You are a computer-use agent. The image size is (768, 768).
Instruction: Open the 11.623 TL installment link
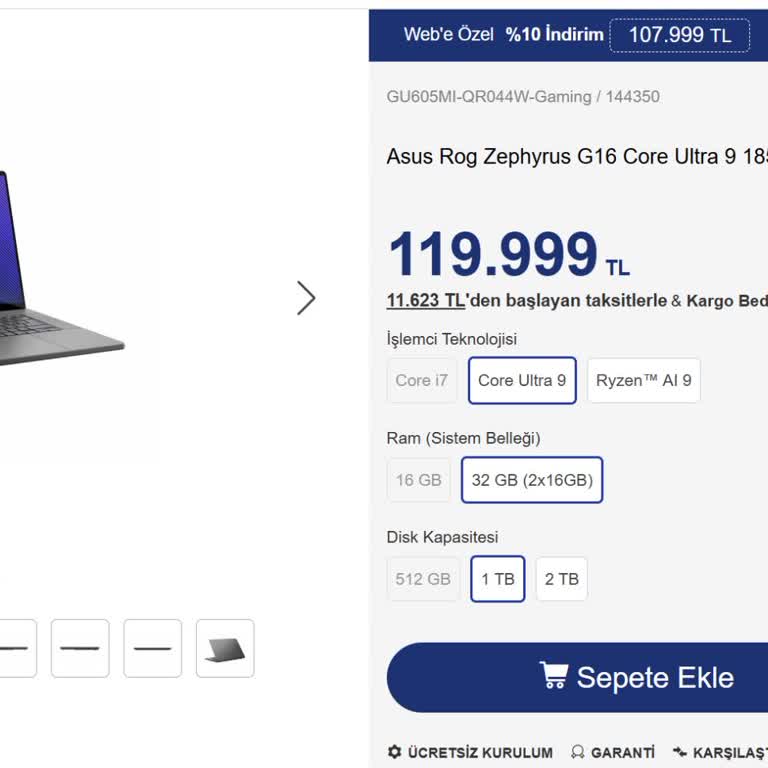426,300
